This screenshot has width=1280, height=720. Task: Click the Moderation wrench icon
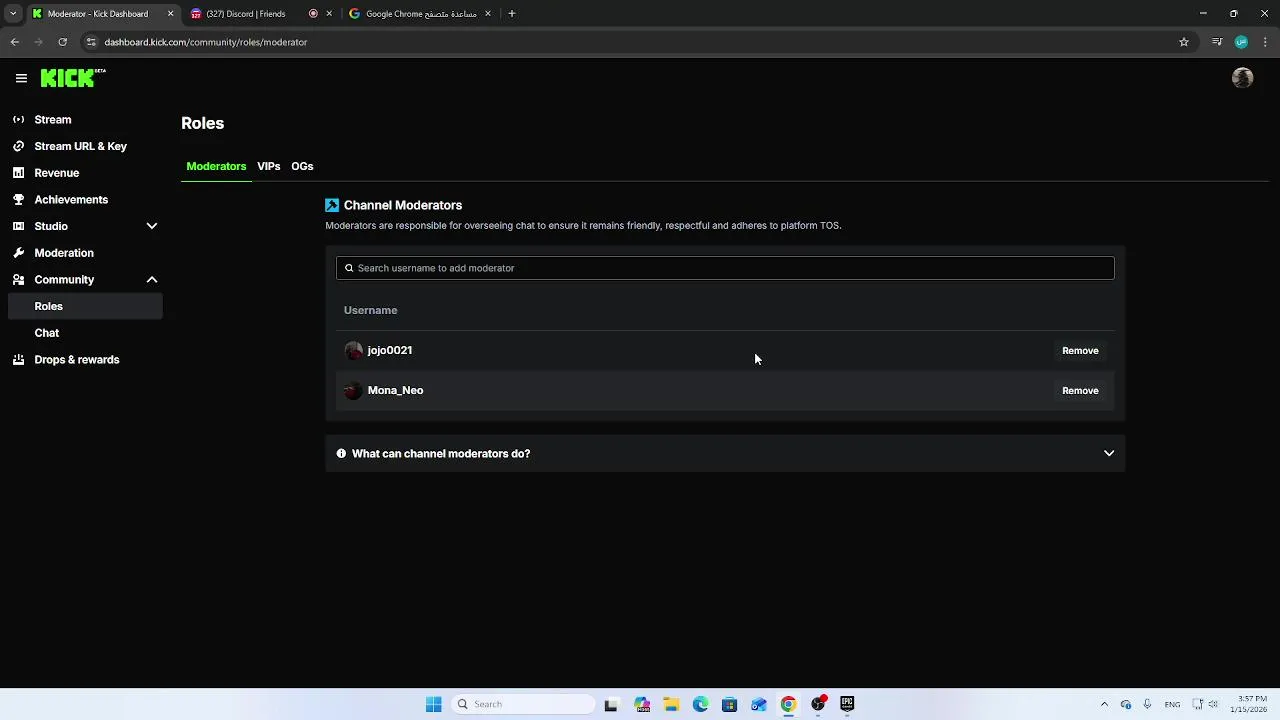[x=18, y=253]
